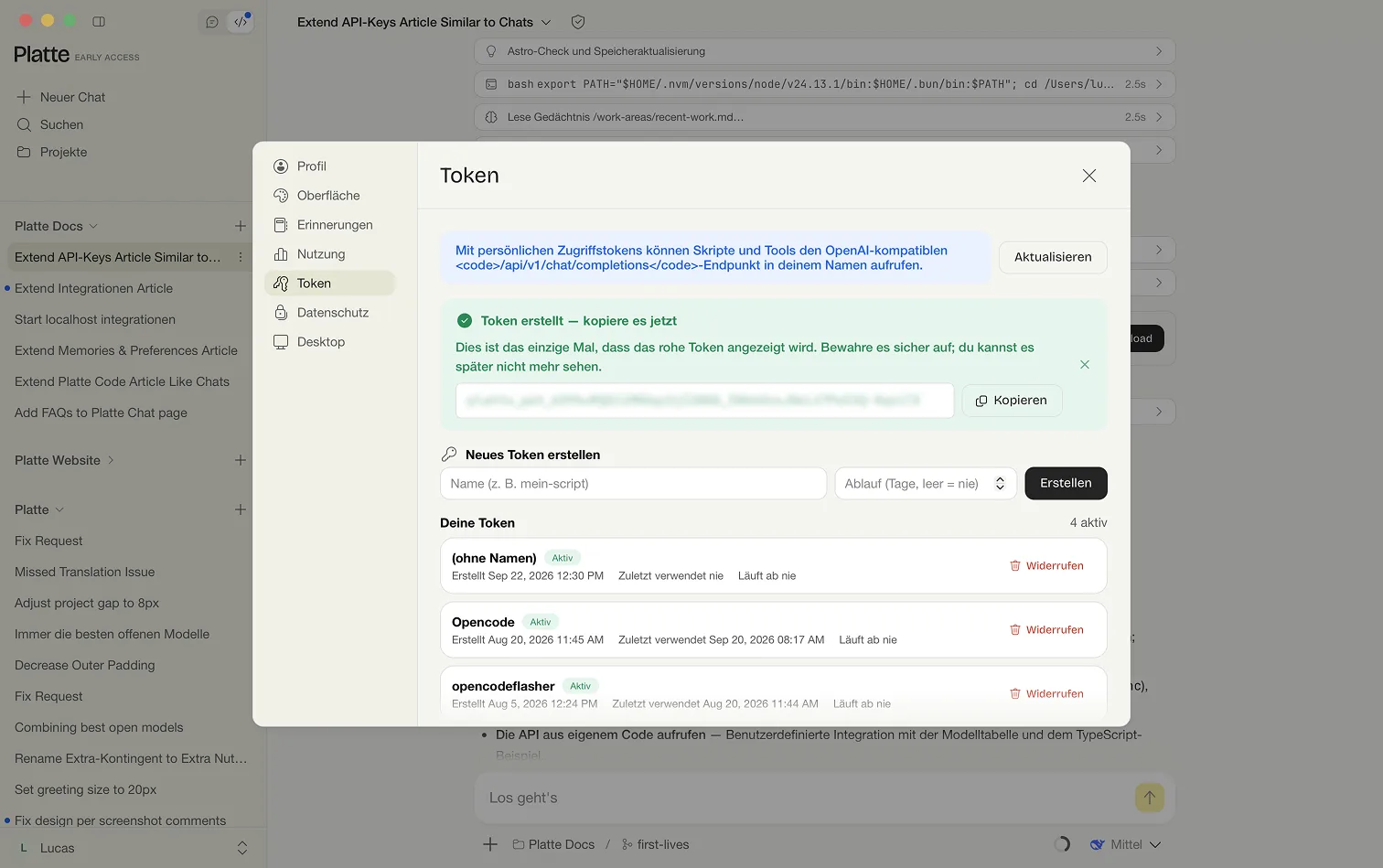Screen dimensions: 1383x868
Task: Revoke the opencodeflasher token
Action: point(1046,694)
